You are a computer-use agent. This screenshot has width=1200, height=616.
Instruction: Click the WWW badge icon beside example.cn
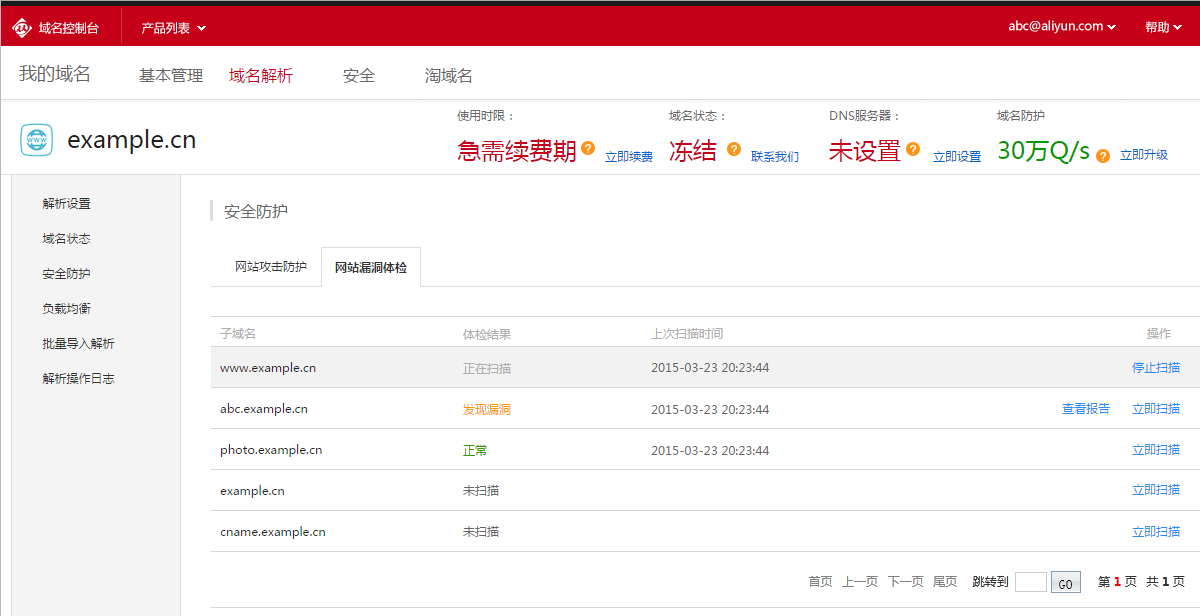[x=35, y=140]
